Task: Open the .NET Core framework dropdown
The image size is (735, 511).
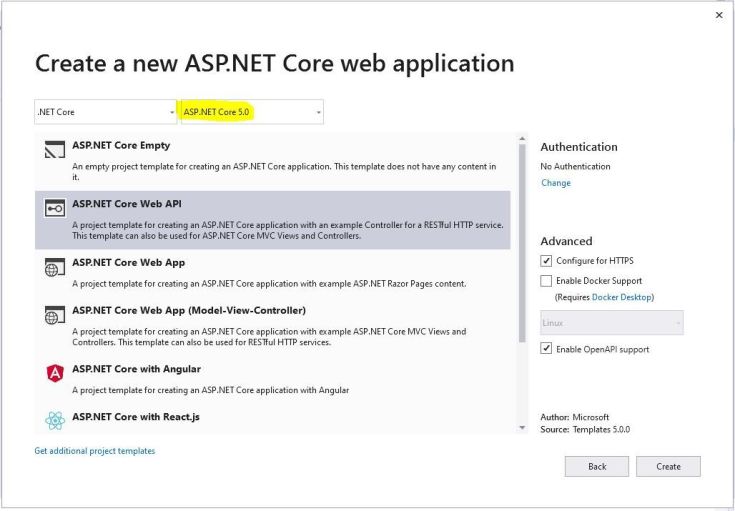Action: [x=105, y=112]
